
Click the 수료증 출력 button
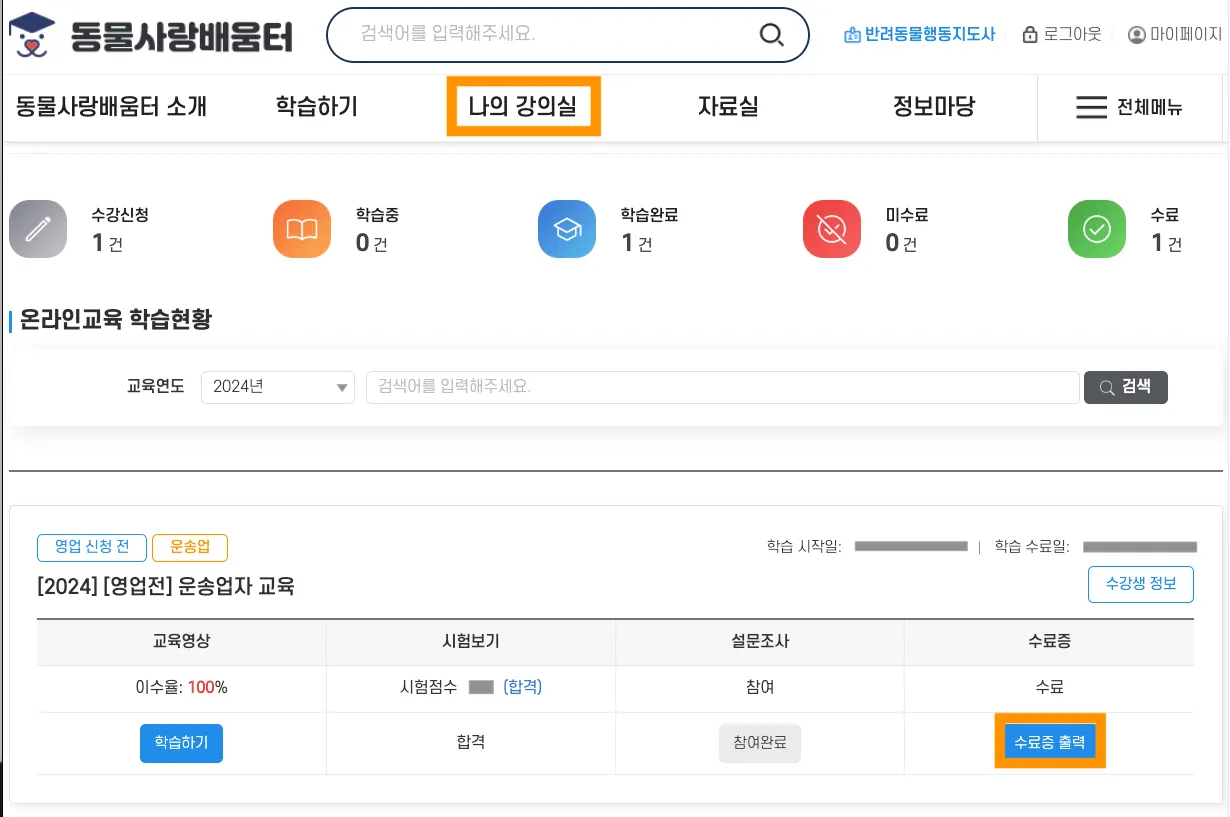click(1050, 743)
